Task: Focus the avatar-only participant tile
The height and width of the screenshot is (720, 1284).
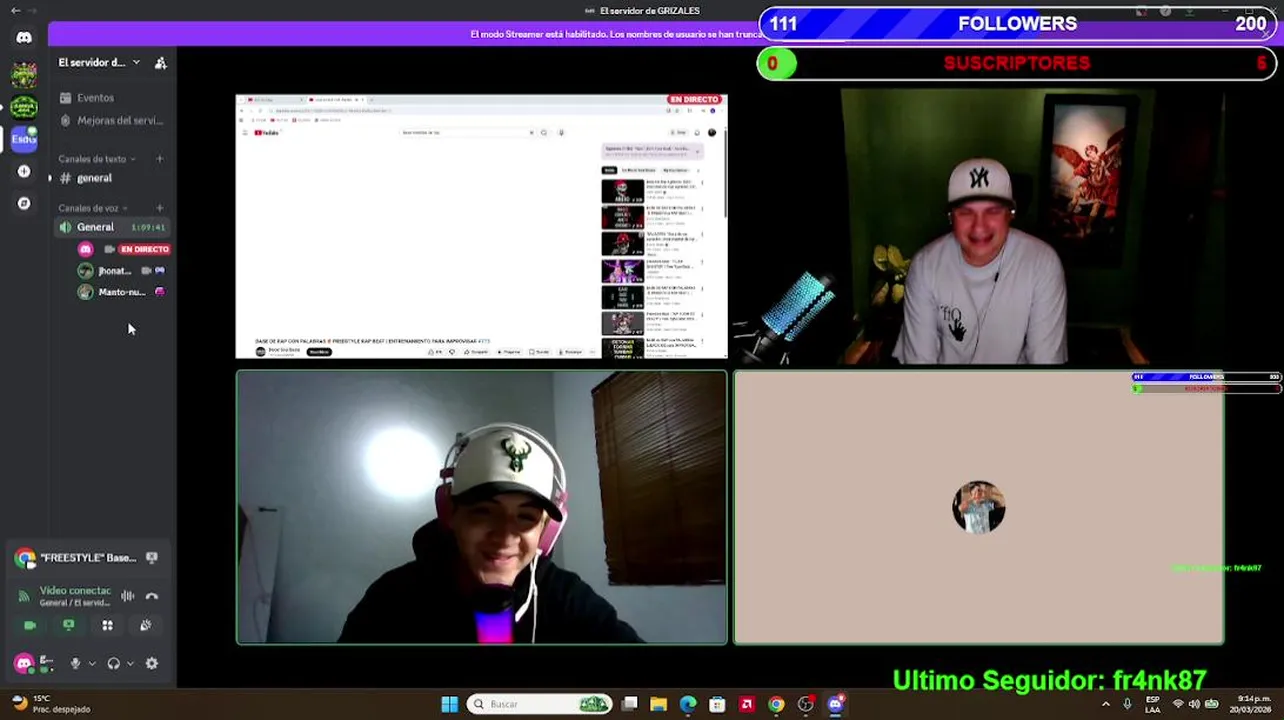Action: pos(978,507)
